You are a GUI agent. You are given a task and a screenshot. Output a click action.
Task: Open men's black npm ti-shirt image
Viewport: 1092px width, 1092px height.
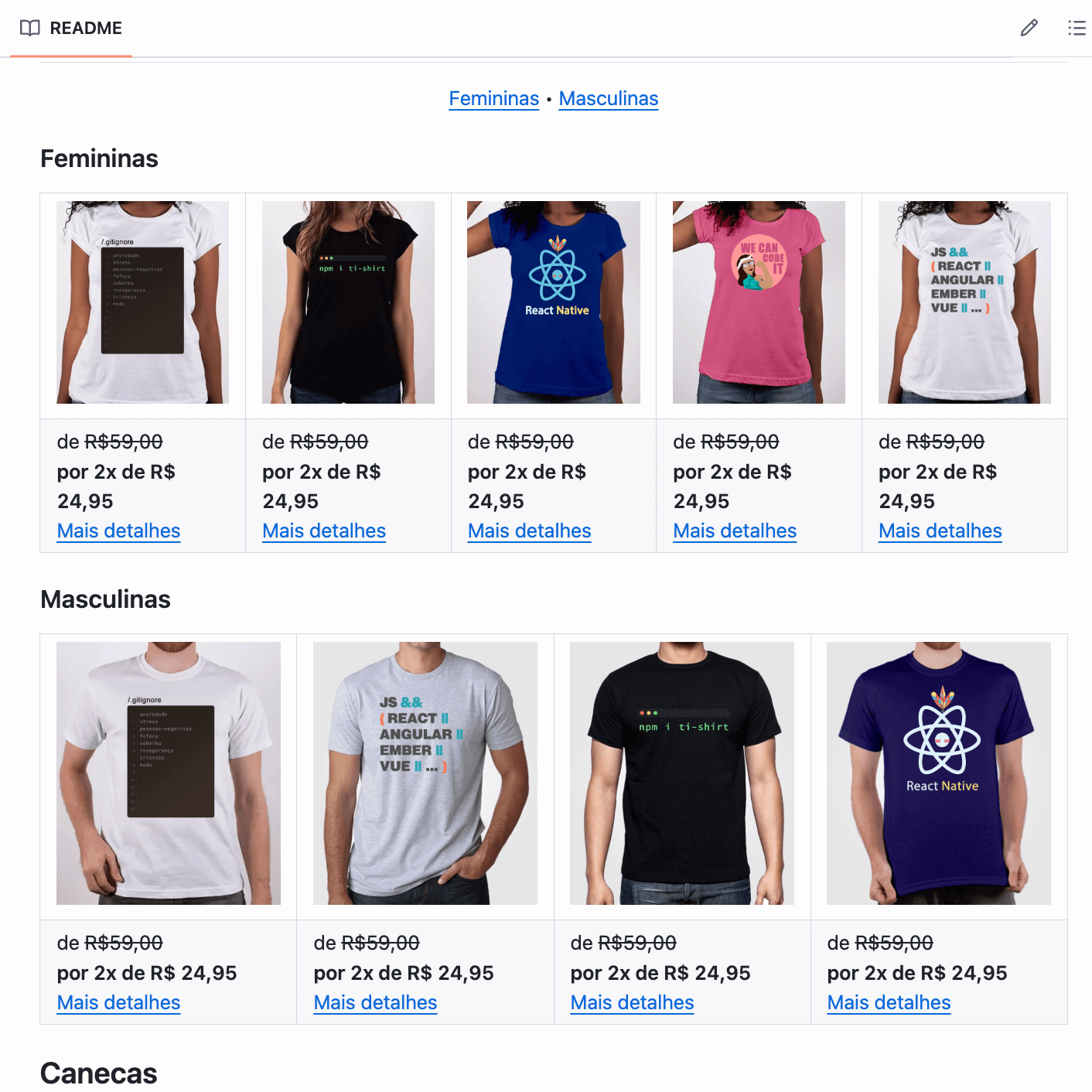[682, 773]
